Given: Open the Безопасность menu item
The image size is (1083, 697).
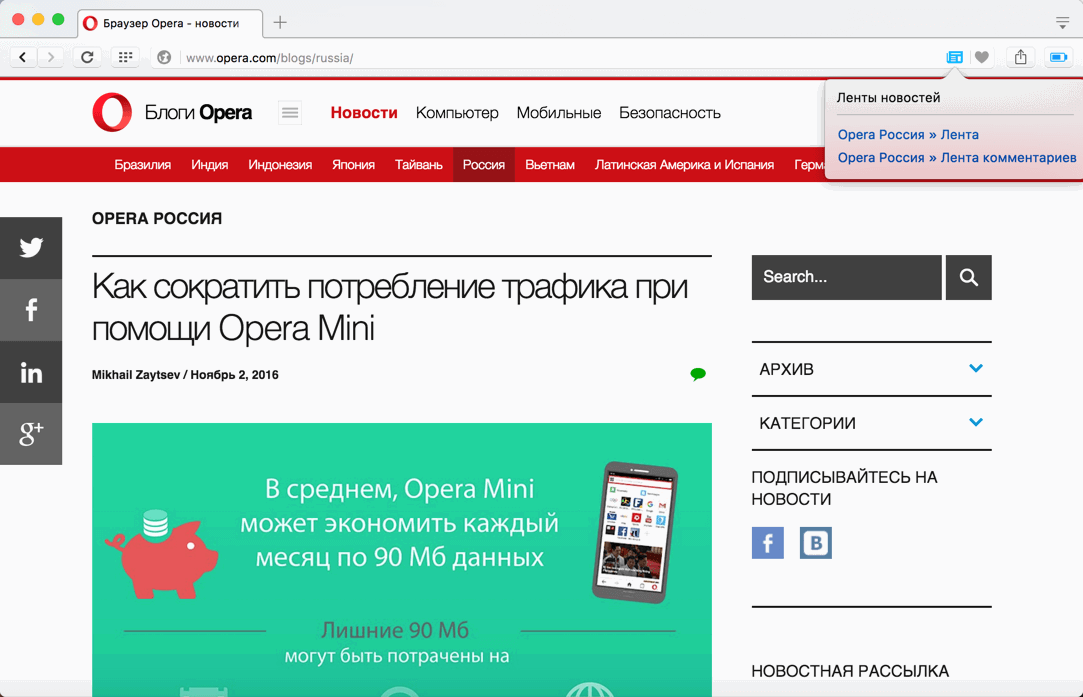Looking at the screenshot, I should (x=669, y=113).
